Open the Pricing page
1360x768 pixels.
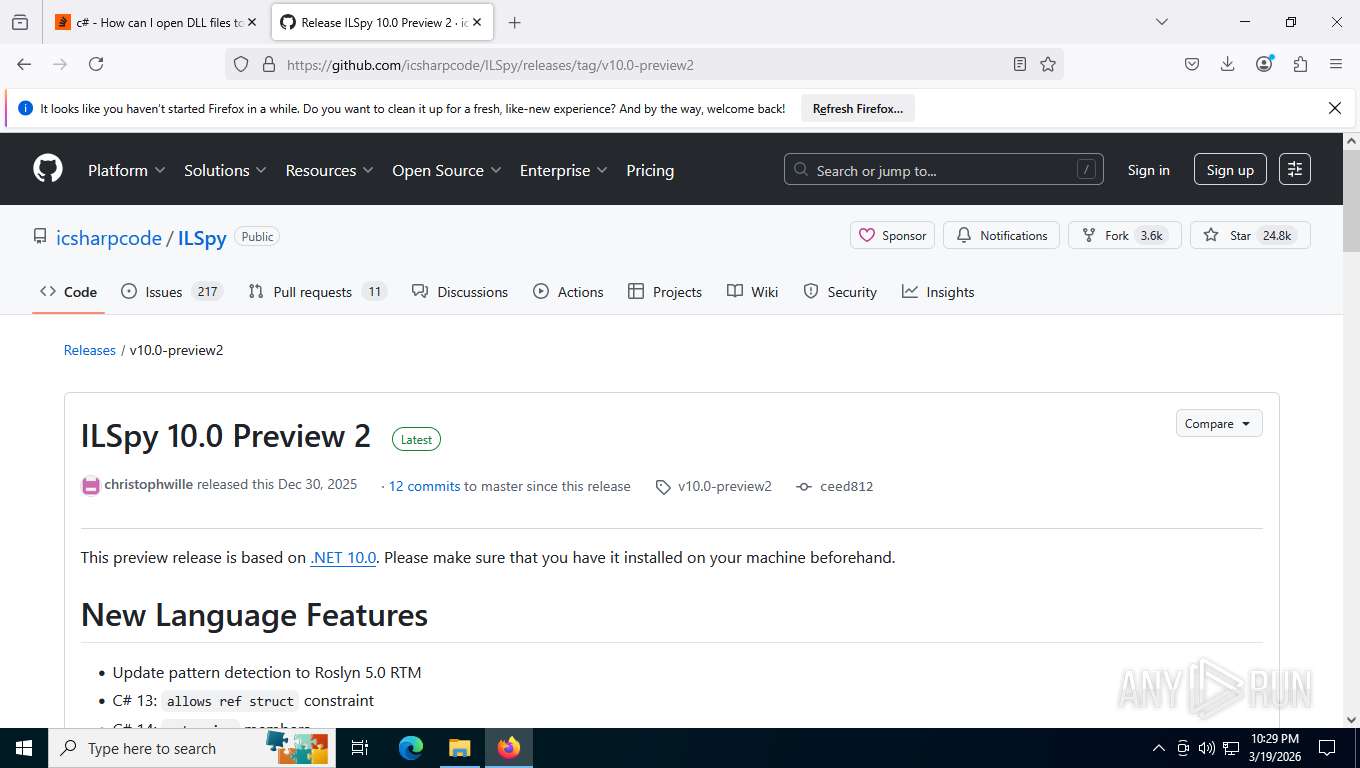[650, 170]
